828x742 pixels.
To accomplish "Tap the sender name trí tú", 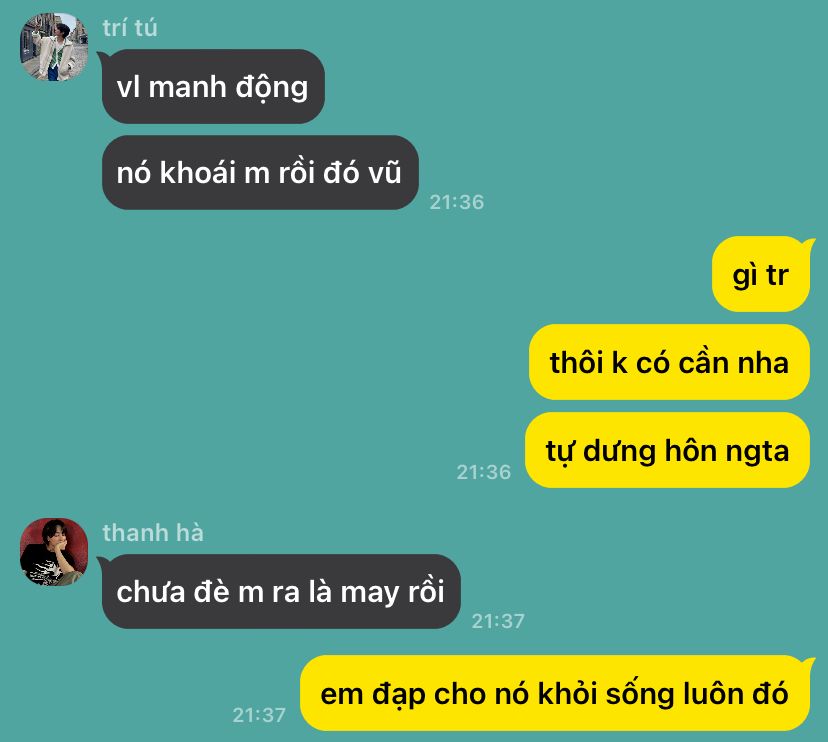I will 130,28.
